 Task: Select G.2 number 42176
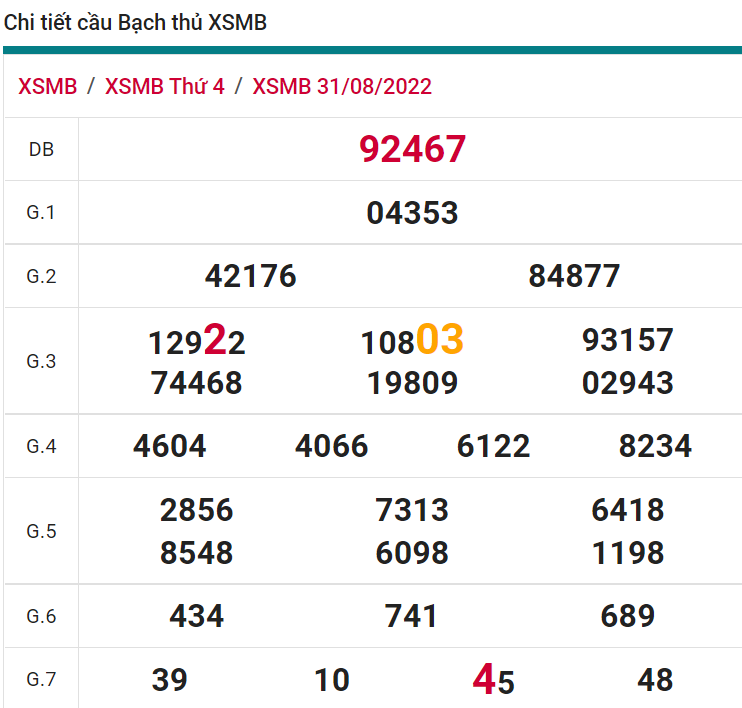pyautogui.click(x=250, y=276)
